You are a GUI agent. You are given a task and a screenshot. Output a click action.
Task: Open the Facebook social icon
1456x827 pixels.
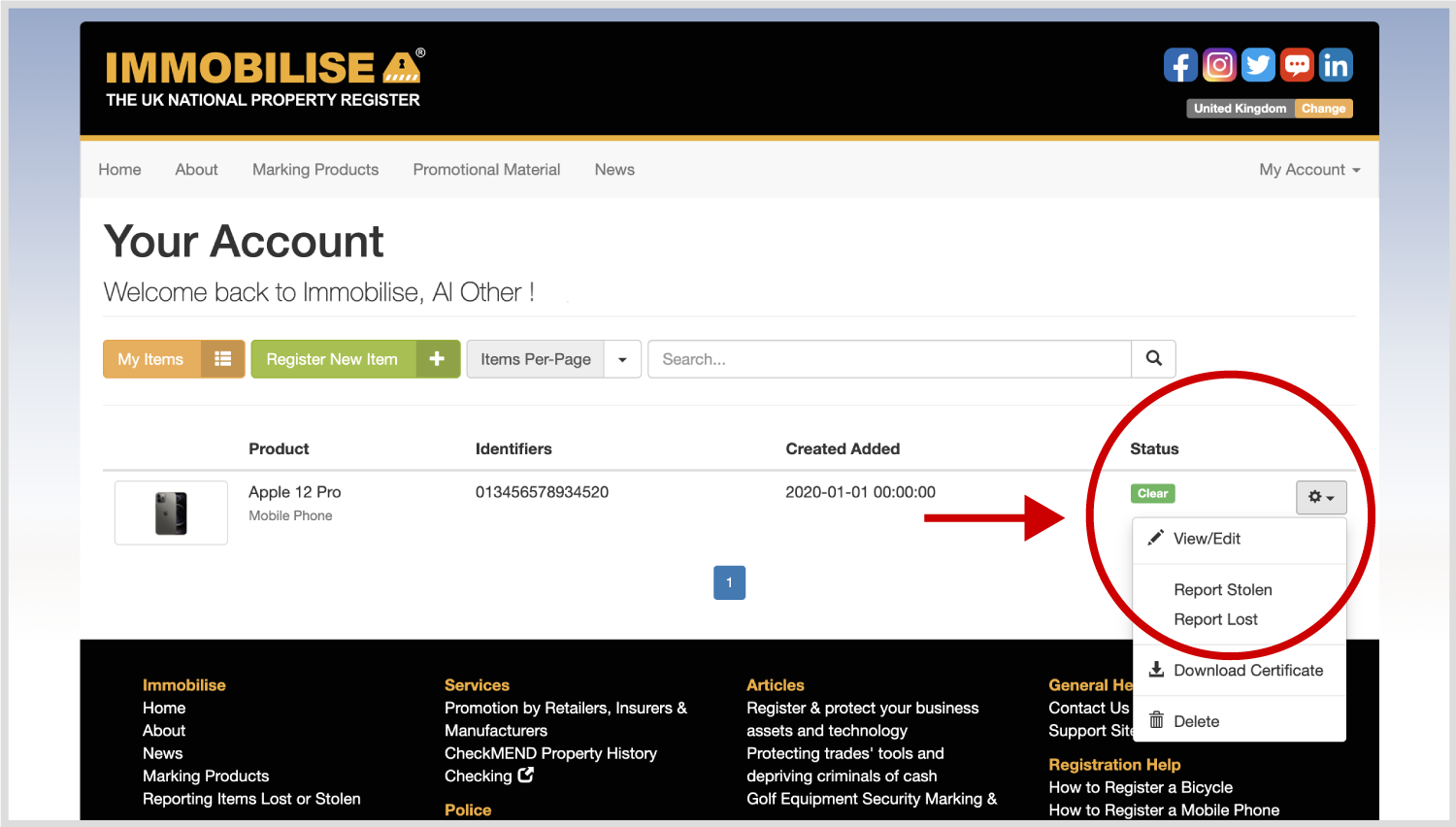coord(1180,65)
